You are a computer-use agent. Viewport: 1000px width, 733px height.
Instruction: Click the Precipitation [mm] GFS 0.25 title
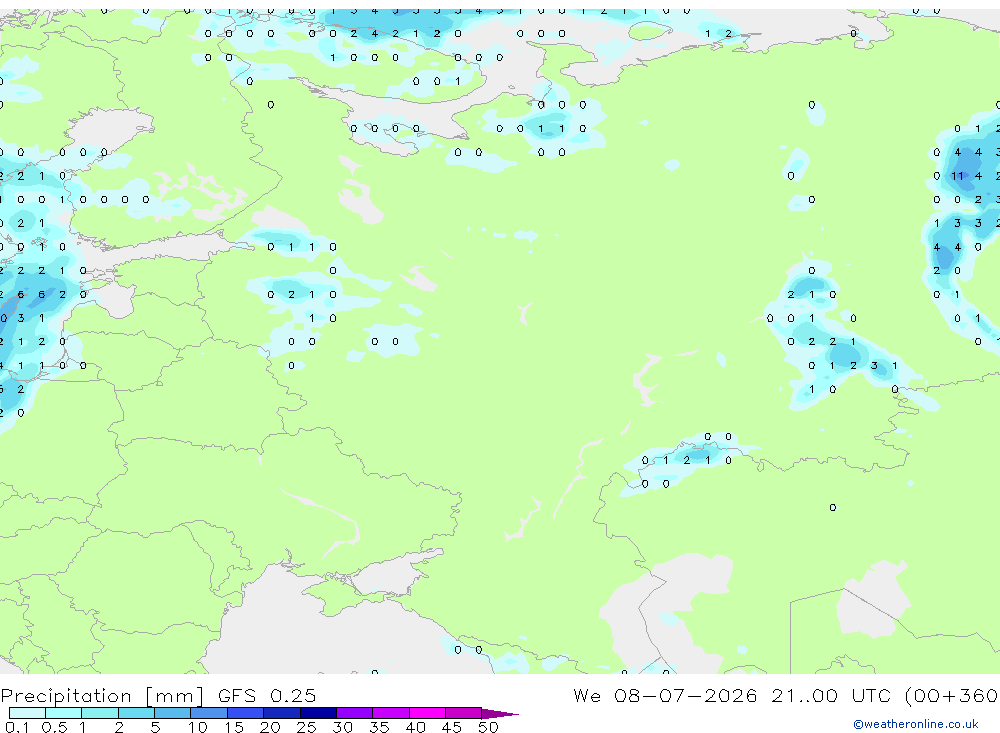pos(158,696)
